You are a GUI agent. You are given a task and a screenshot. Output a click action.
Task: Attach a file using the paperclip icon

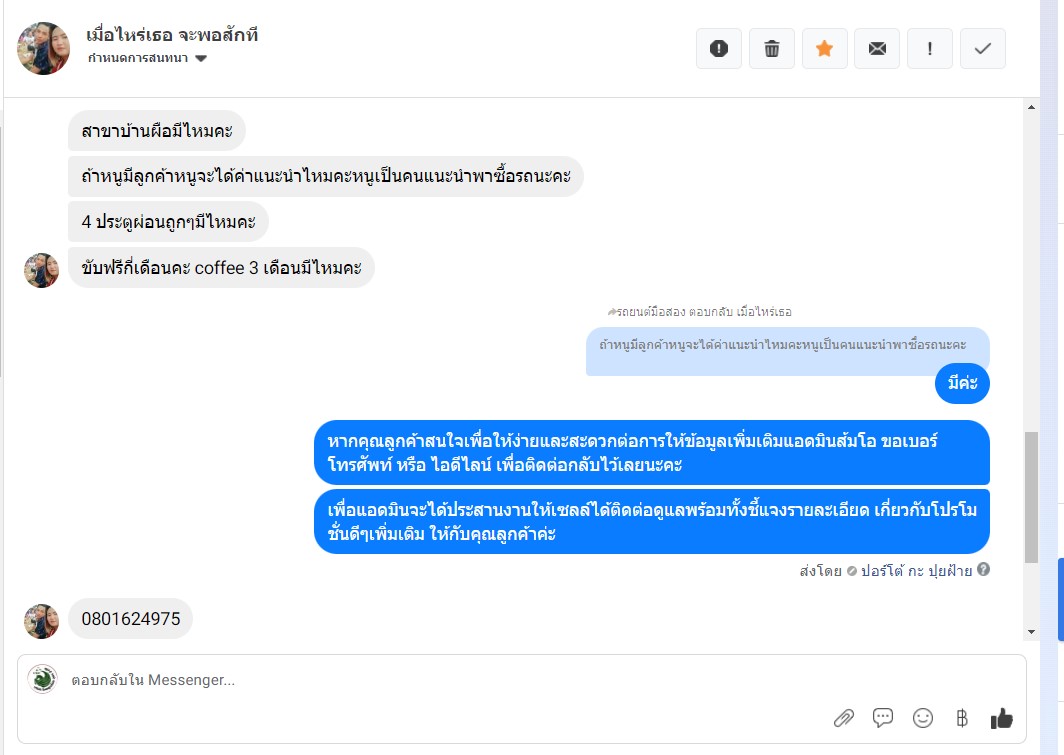pyautogui.click(x=843, y=718)
